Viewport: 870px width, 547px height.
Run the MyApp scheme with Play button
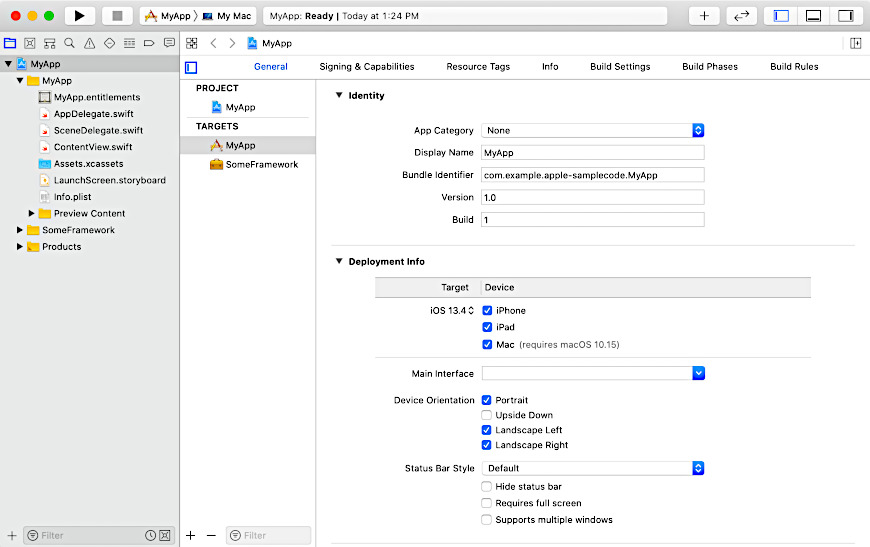coord(79,16)
